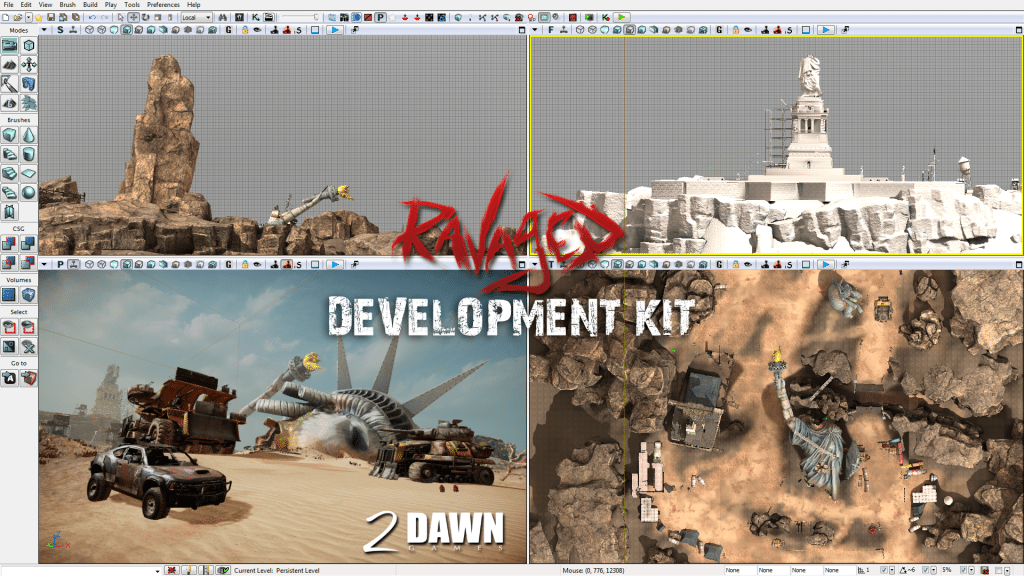This screenshot has width=1024, height=576.
Task: Select the Translate widget tool
Action: (133, 17)
